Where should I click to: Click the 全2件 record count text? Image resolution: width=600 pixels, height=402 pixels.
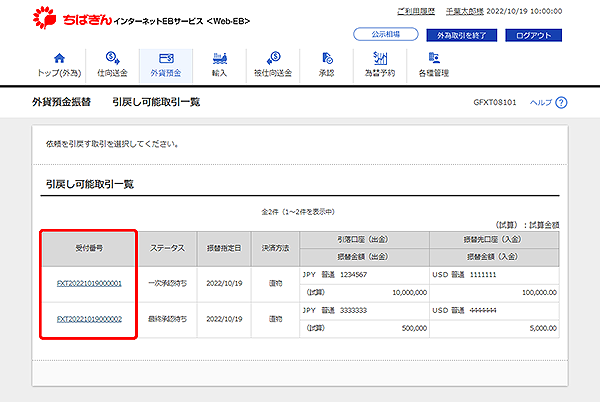pos(298,212)
